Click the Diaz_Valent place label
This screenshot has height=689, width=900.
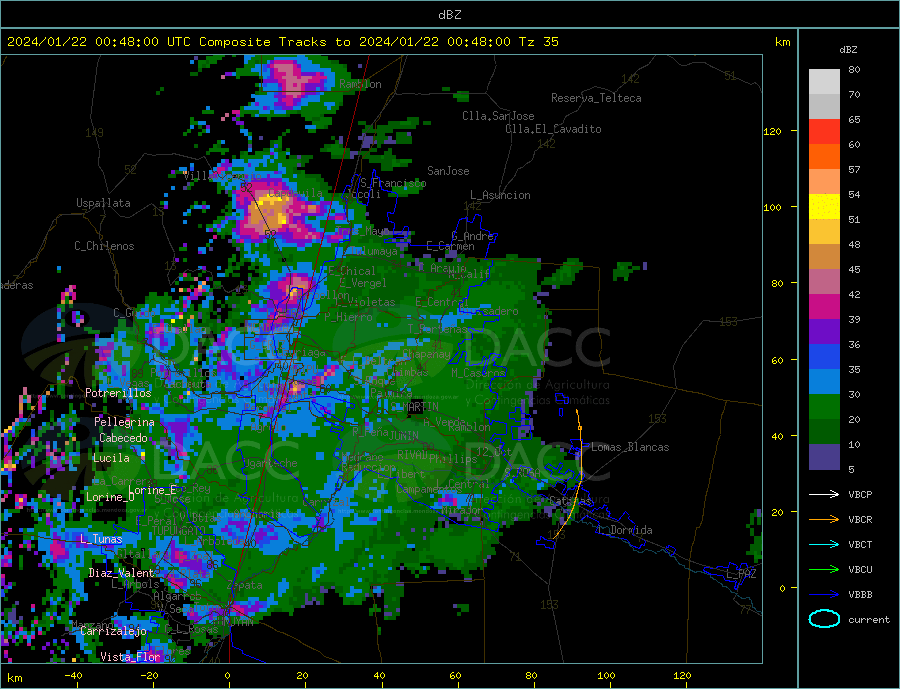[121, 573]
